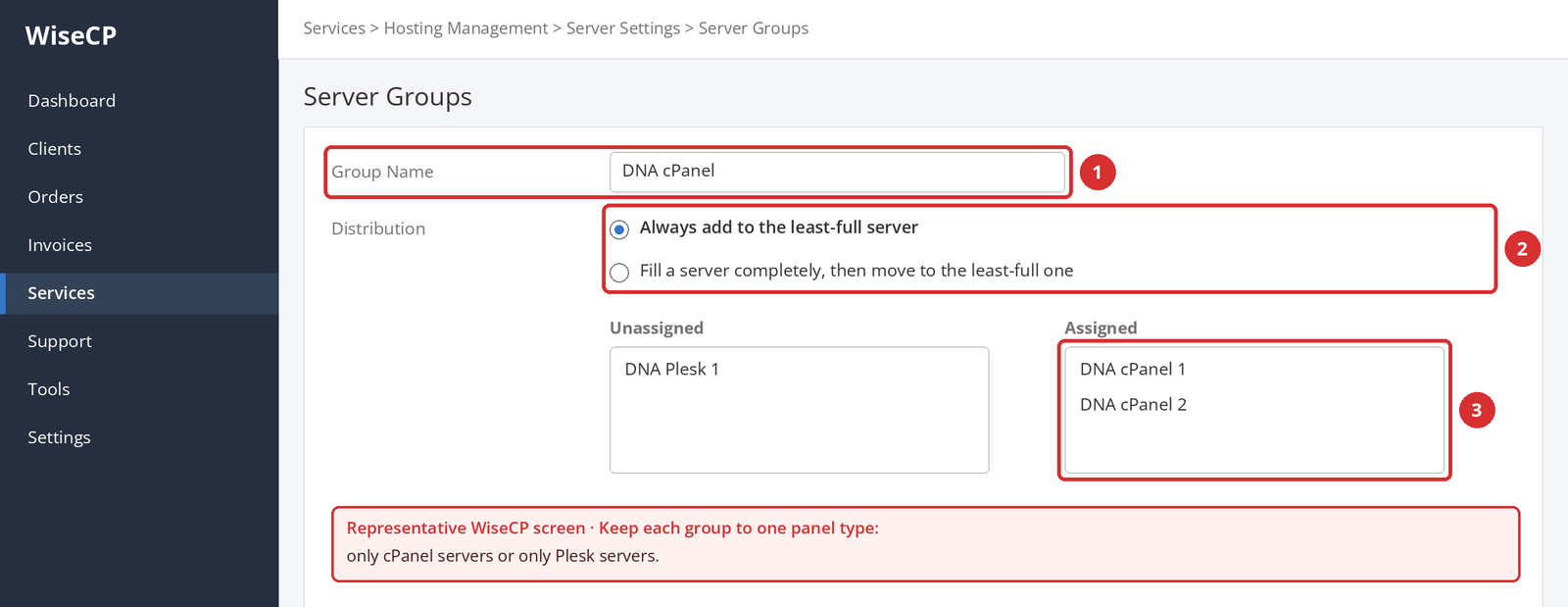The width and height of the screenshot is (1568, 607).
Task: Go to Settings in the sidebar
Action: (59, 437)
